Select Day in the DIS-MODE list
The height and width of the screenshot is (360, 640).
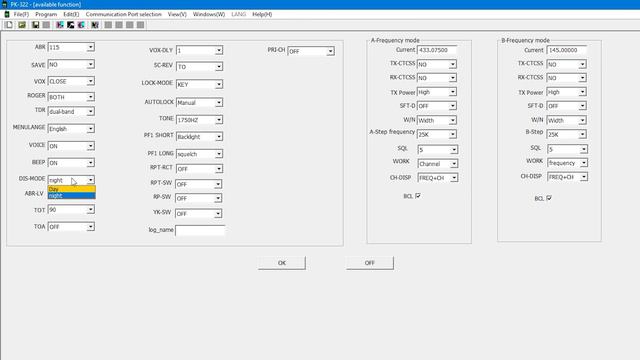pos(71,189)
